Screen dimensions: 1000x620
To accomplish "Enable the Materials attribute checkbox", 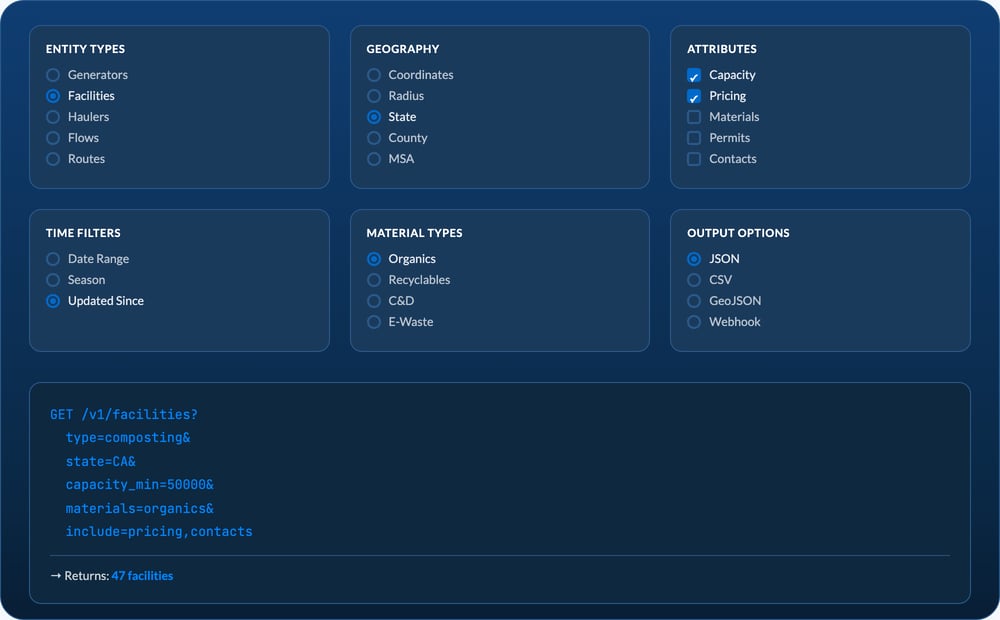I will (x=694, y=117).
